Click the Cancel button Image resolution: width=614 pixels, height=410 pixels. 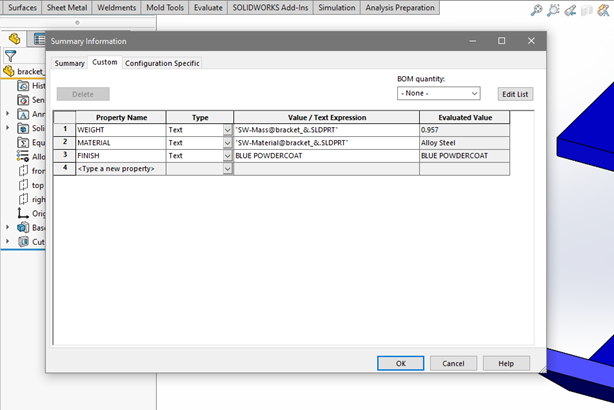click(x=453, y=363)
